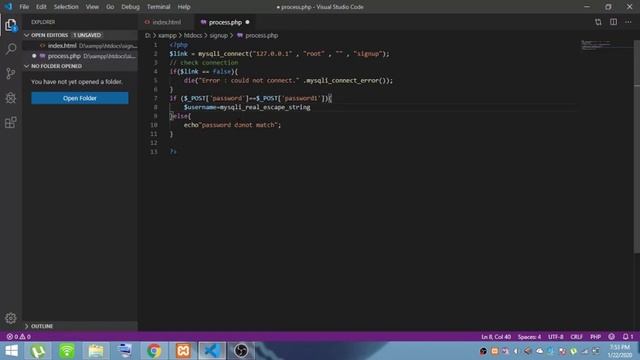
Task: Change language mode via PHP indicator
Action: (596, 337)
